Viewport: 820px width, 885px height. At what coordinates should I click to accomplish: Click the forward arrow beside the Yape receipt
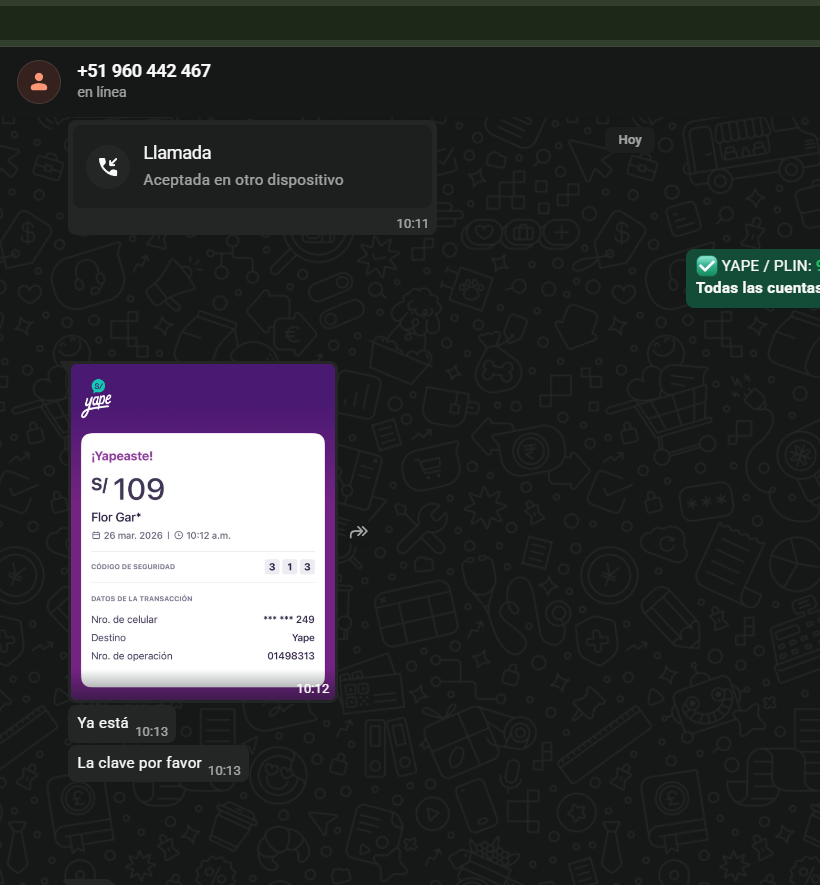click(359, 532)
